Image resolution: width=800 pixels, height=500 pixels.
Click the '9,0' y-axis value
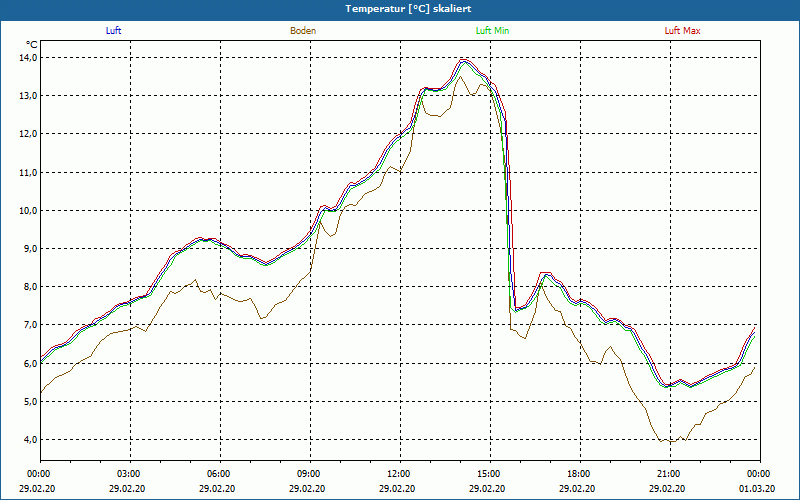pos(30,249)
